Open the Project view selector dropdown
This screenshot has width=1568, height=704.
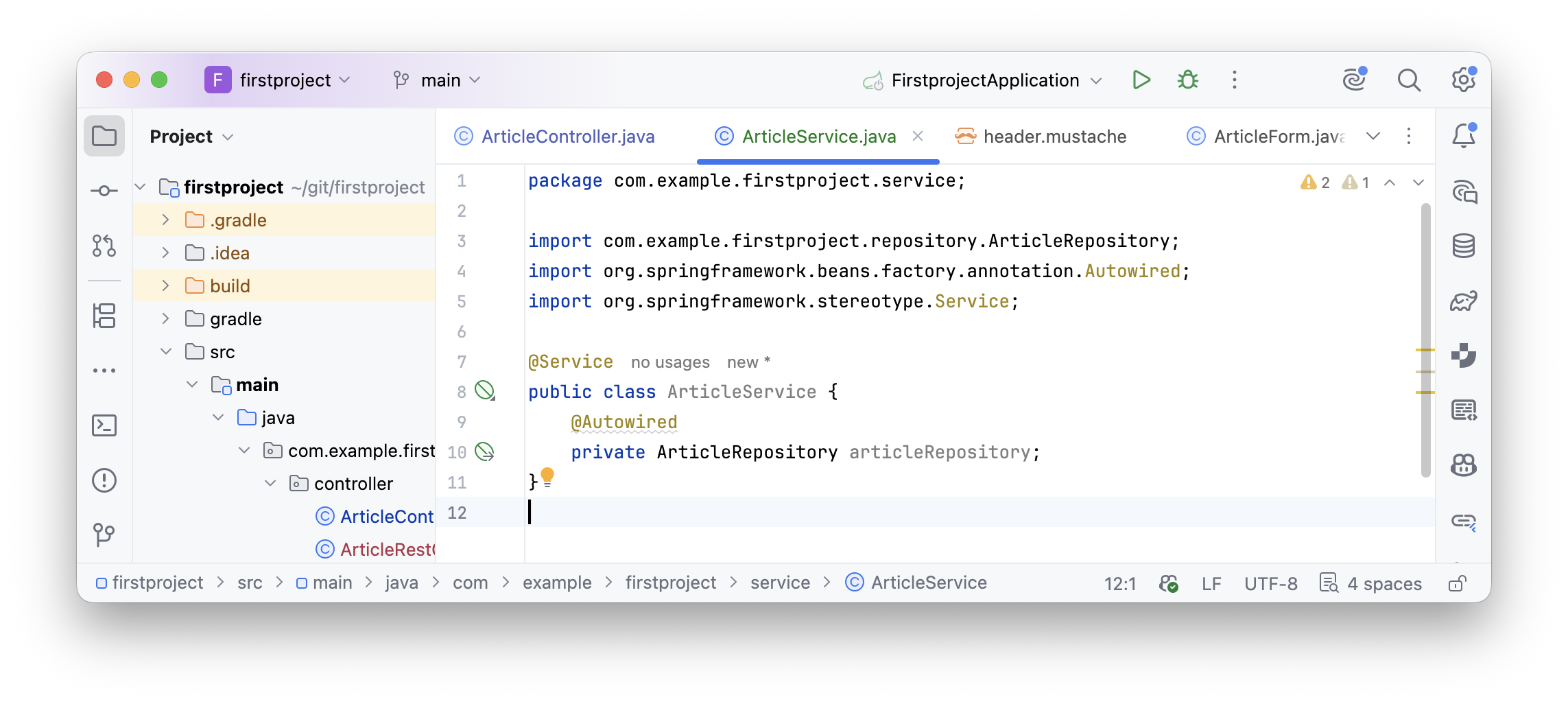tap(191, 137)
